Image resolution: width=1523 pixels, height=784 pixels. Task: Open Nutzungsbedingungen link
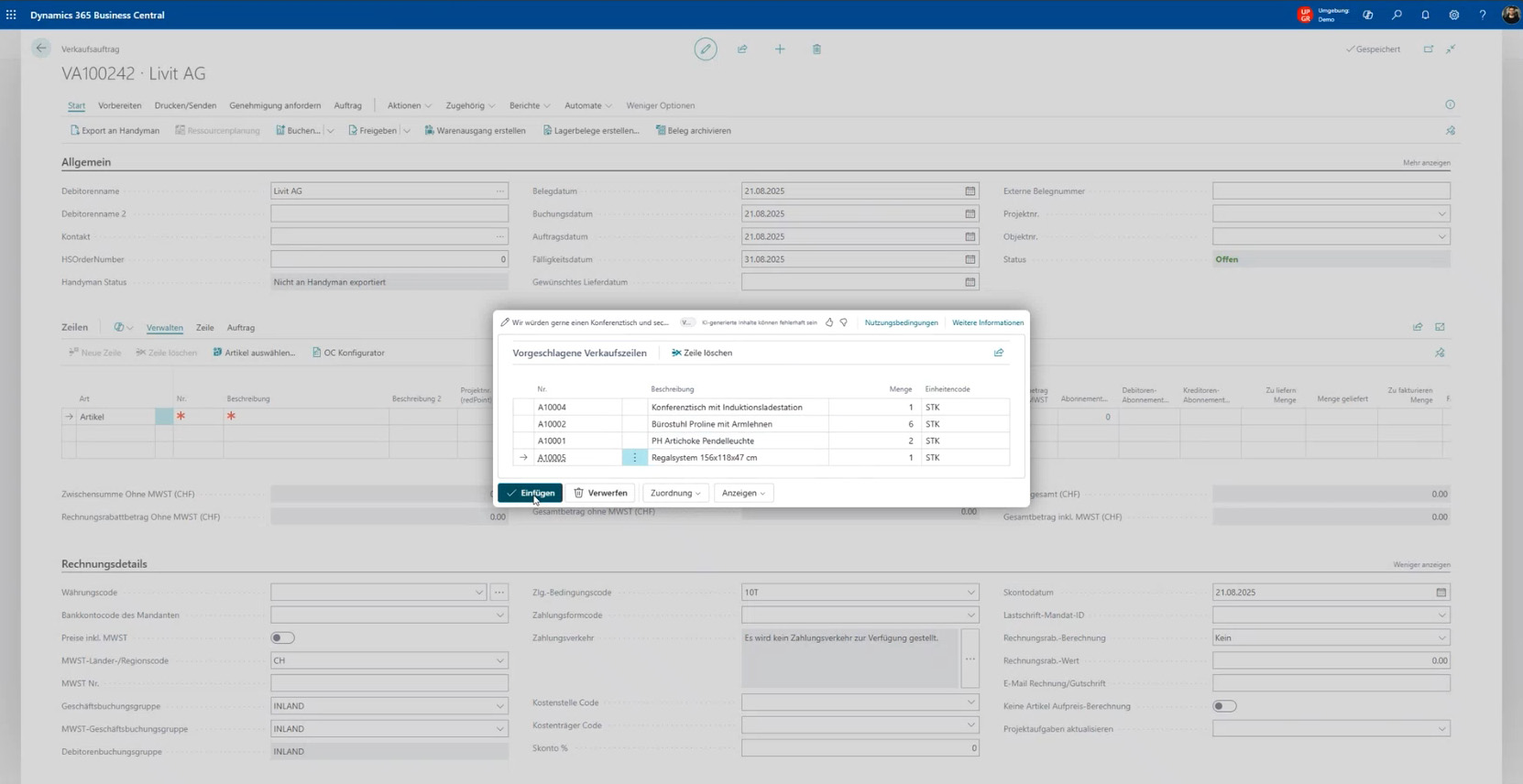901,322
